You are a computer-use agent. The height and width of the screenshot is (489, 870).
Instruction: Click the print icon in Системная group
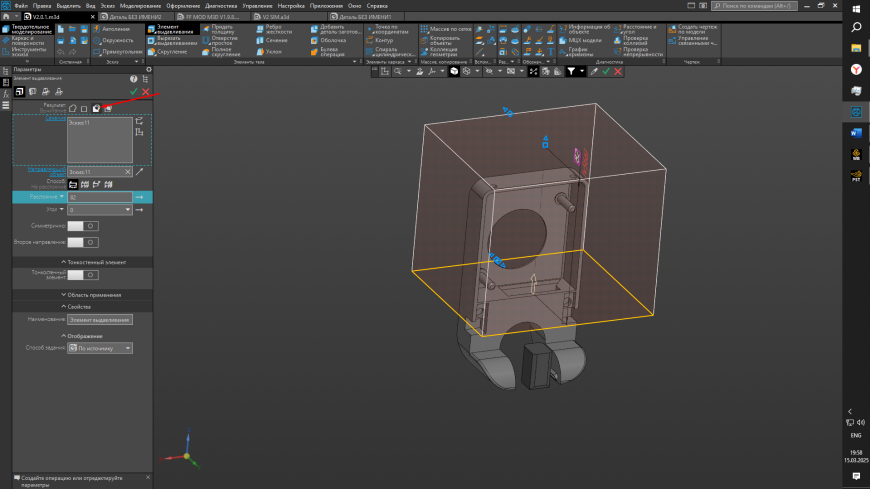61,41
